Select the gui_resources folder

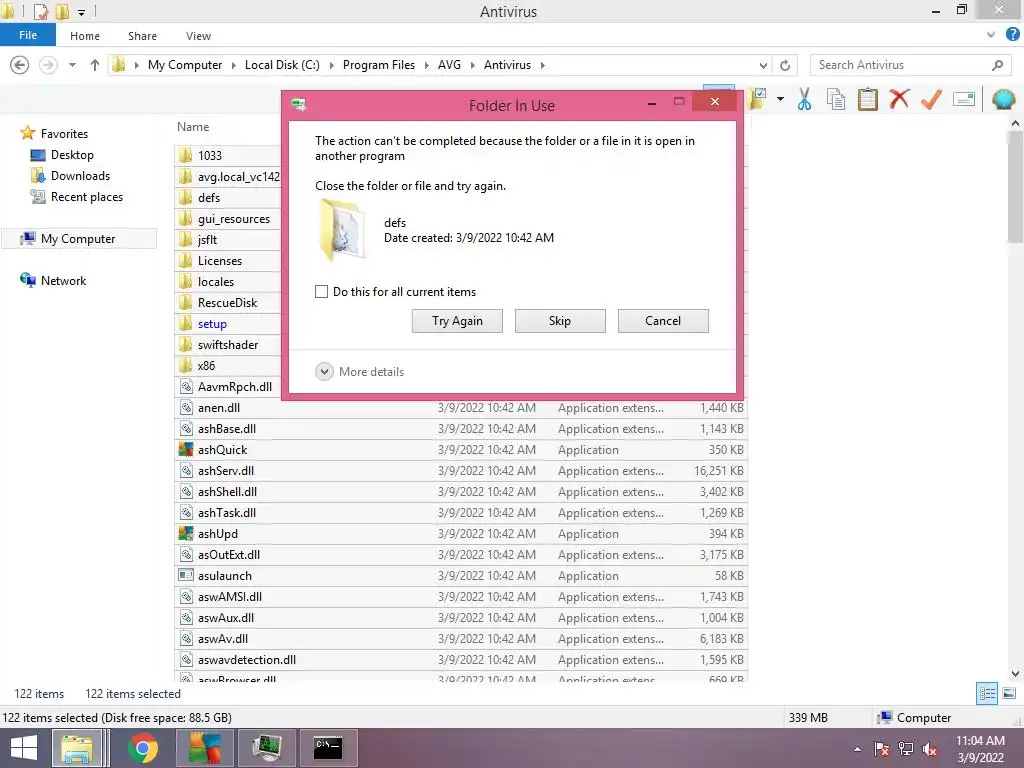[x=234, y=219]
